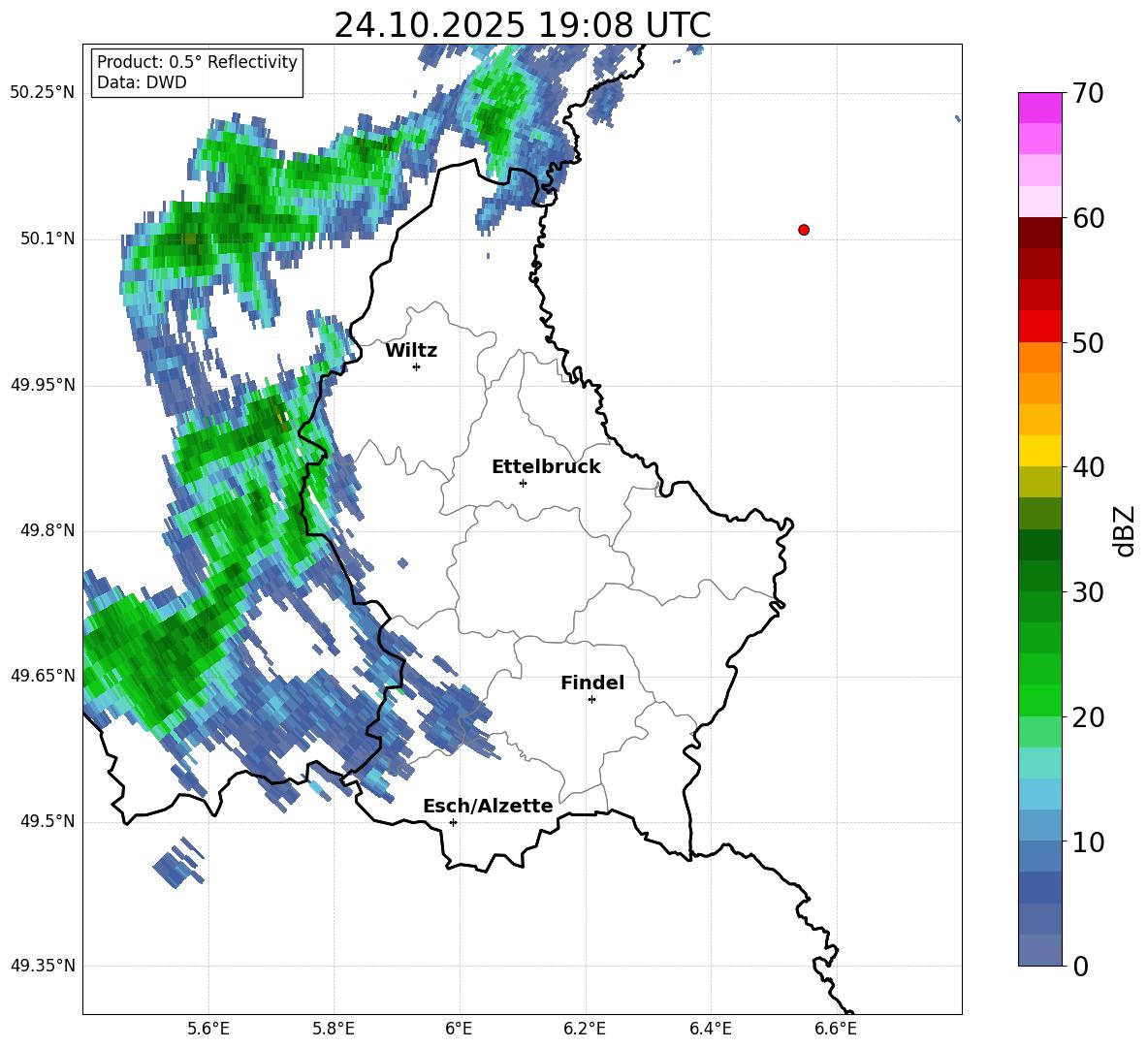Click the 6.2°E longitude label
Viewport: 1148px width, 1048px height.
[585, 1029]
